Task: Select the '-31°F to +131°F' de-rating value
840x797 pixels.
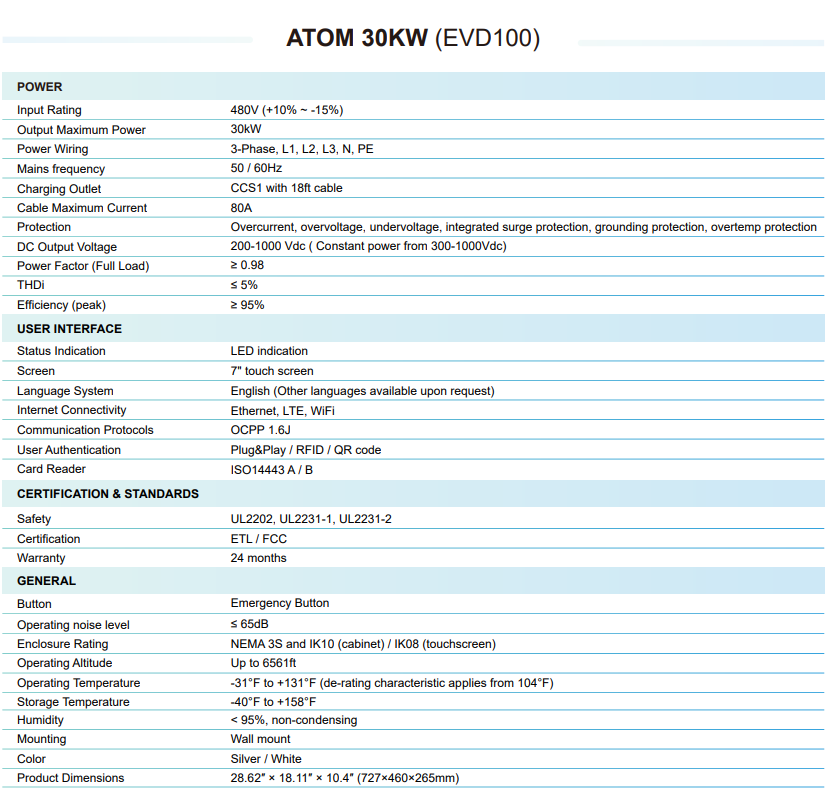Action: click(392, 683)
